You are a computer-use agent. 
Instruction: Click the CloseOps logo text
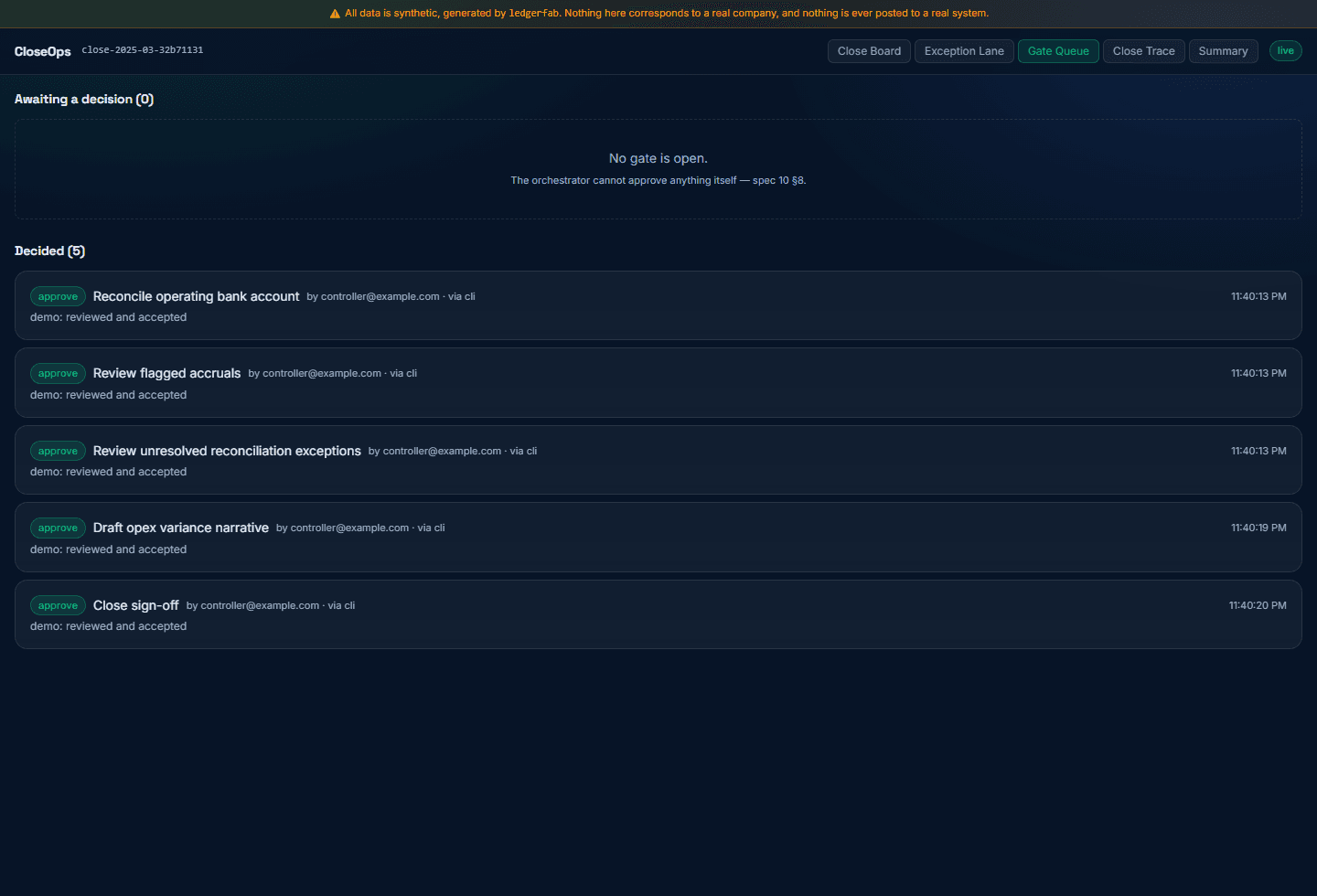[43, 51]
